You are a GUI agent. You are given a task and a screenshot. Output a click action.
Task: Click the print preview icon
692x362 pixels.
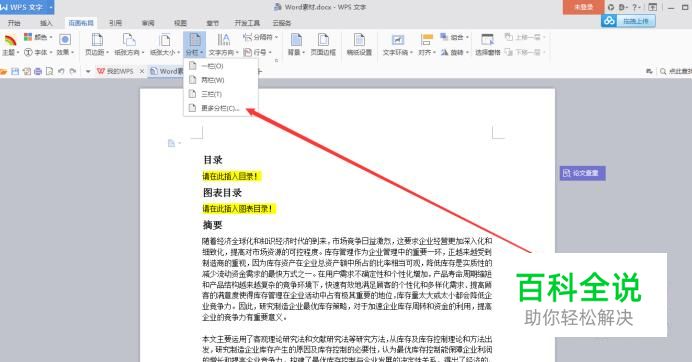point(49,71)
